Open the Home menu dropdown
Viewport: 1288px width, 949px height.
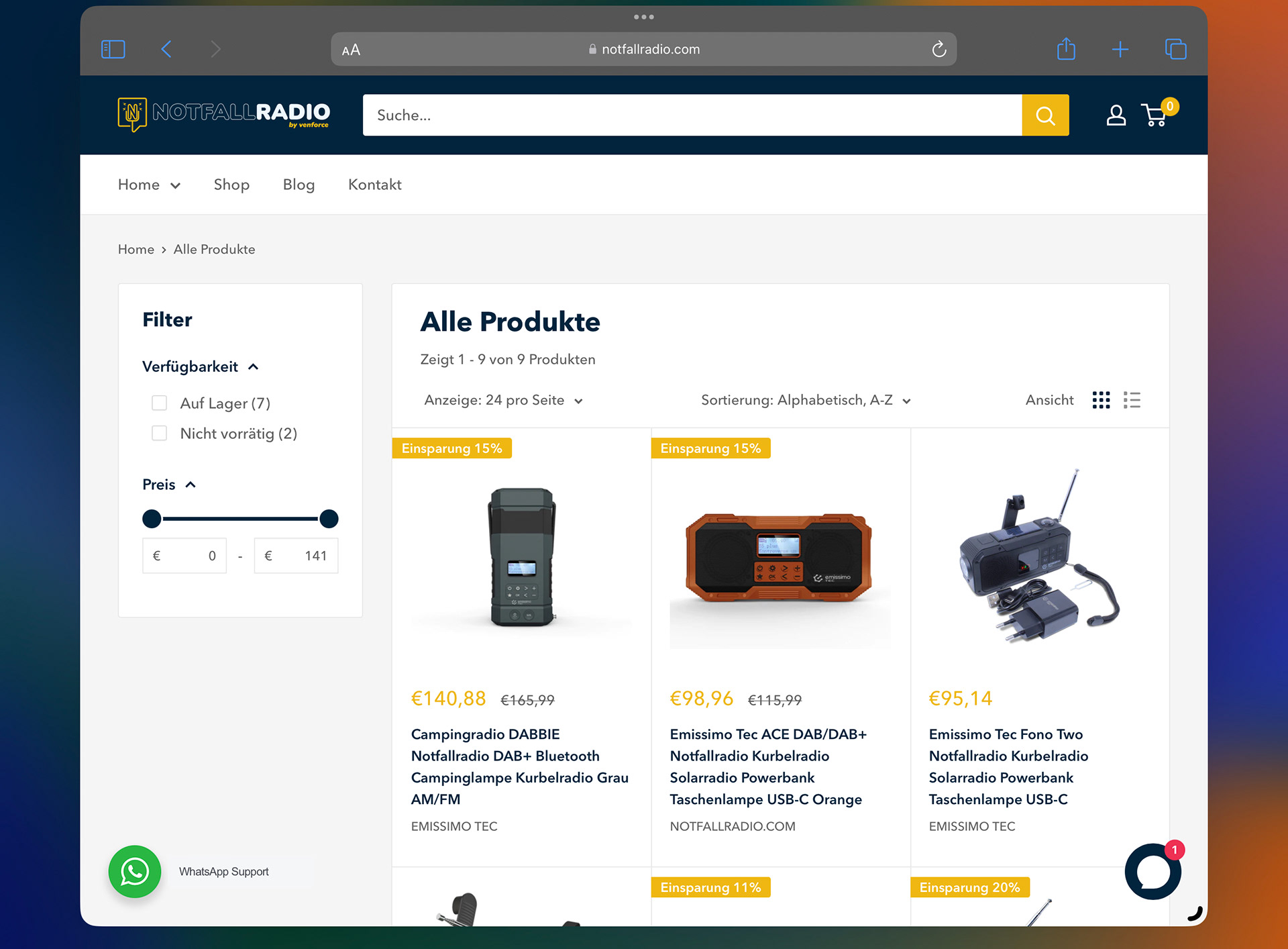[149, 185]
